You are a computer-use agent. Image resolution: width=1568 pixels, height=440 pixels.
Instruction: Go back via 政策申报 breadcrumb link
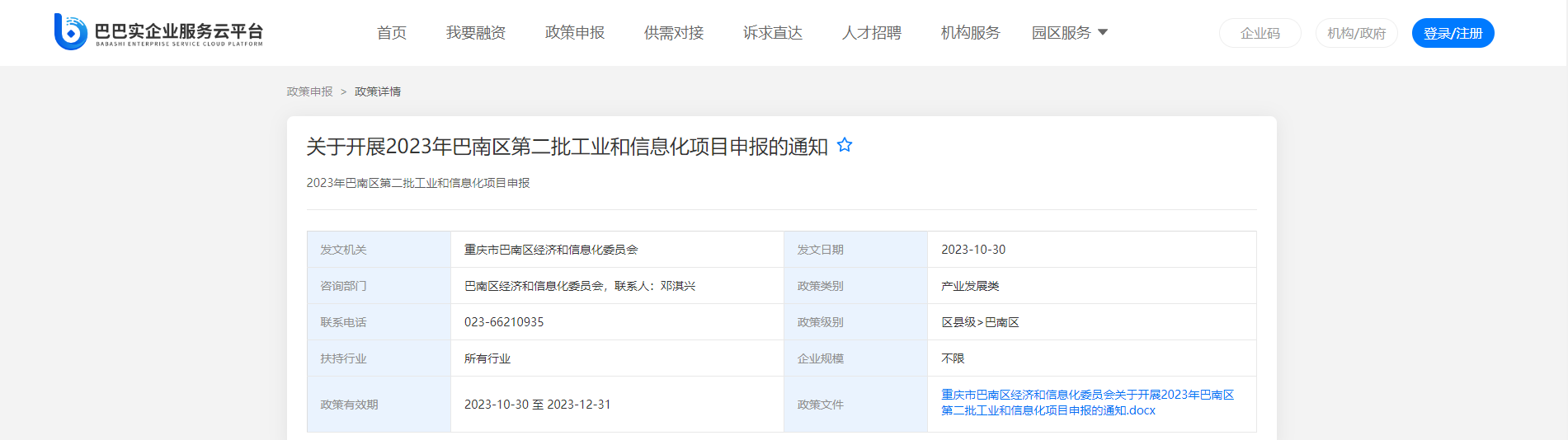[309, 91]
